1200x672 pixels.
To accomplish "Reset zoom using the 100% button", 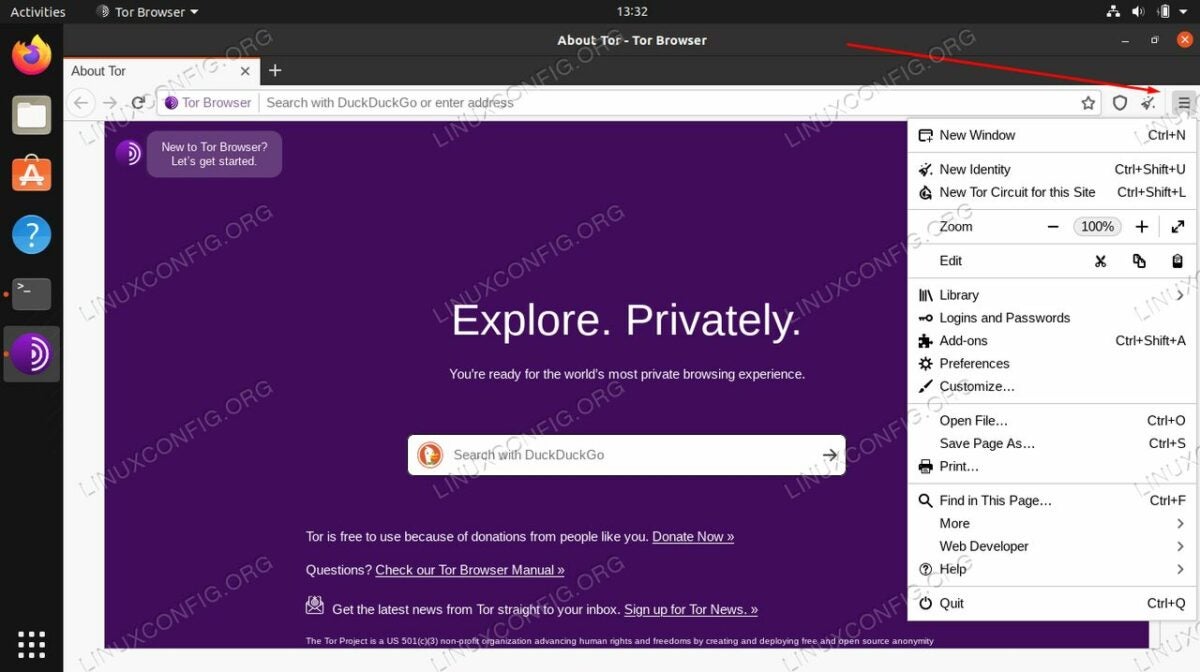I will pos(1097,227).
